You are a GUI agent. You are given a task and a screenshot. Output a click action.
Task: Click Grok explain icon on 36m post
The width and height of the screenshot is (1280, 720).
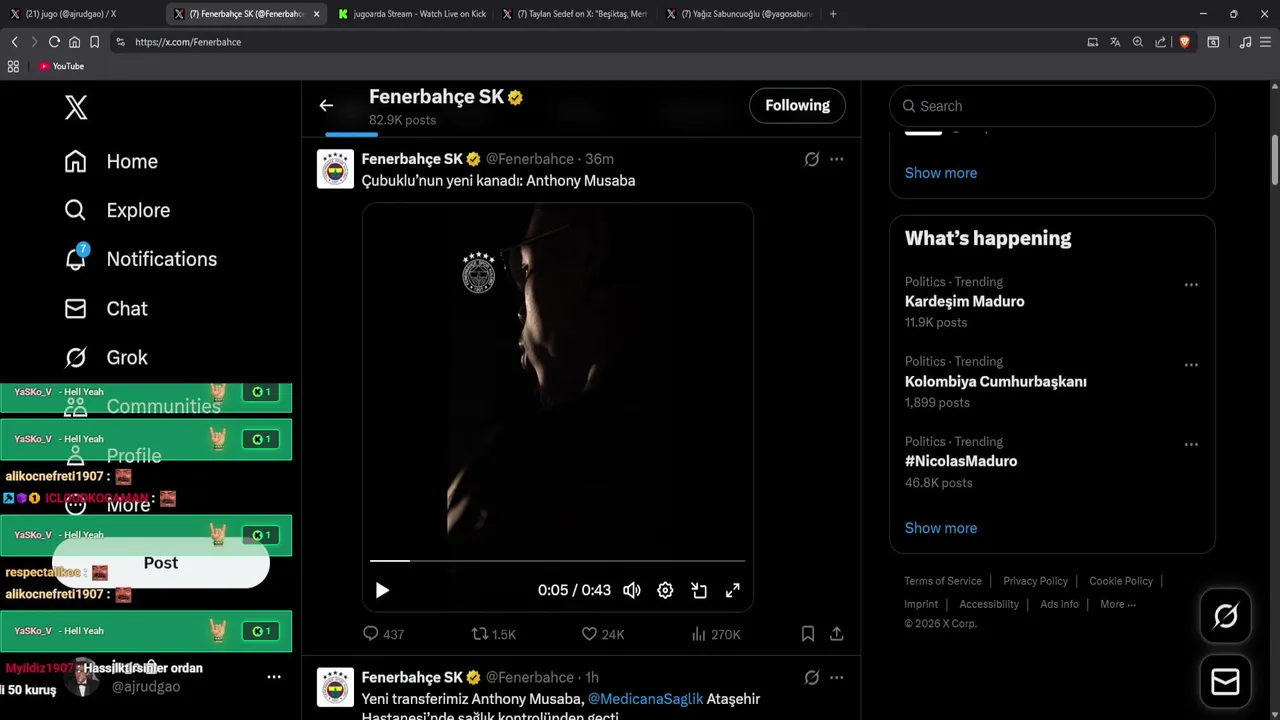coord(812,159)
